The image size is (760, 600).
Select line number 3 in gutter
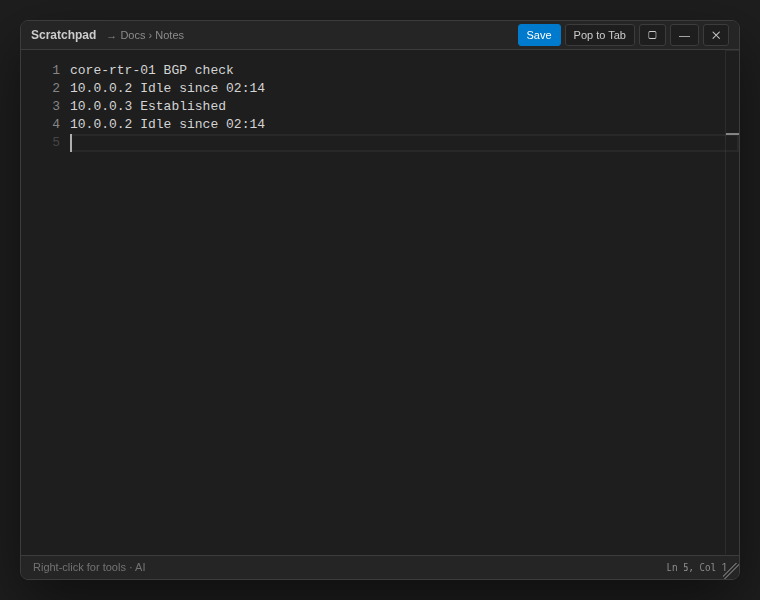point(56,106)
